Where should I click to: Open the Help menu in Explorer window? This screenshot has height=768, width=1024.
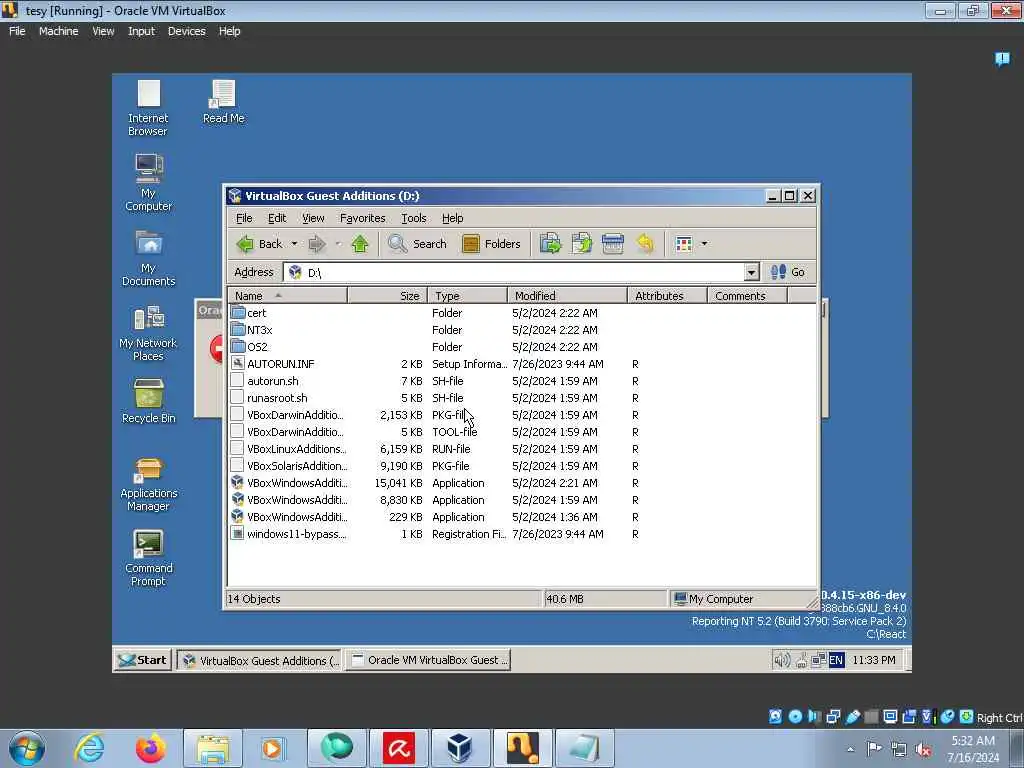click(452, 218)
